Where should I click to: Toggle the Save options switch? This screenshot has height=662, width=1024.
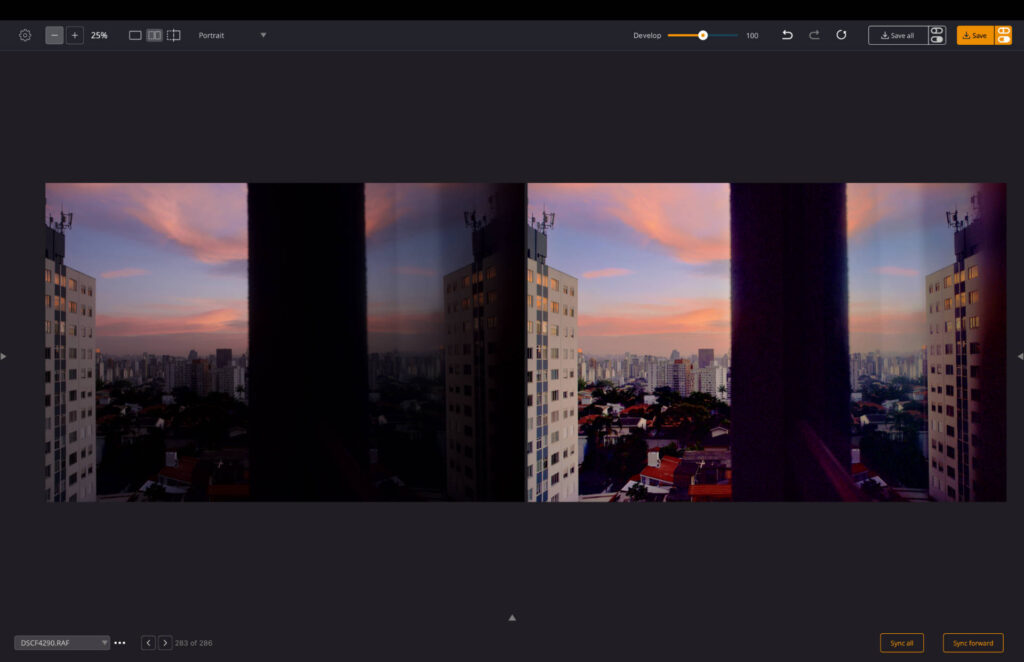[x=1004, y=35]
